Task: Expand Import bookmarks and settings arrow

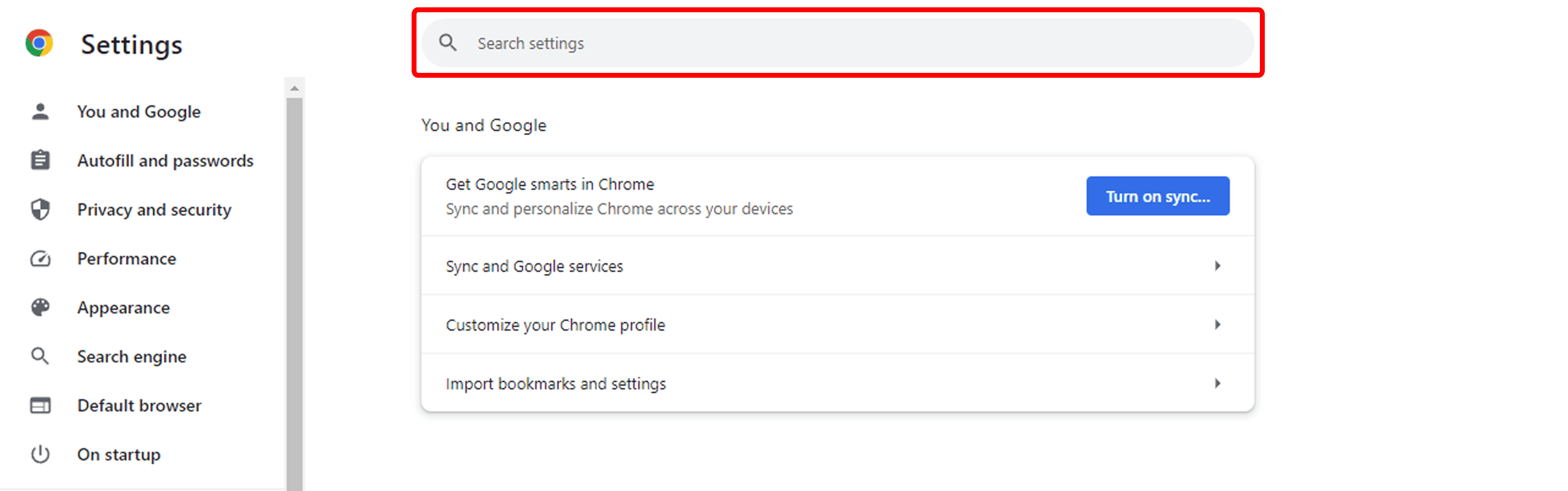Action: [1217, 383]
